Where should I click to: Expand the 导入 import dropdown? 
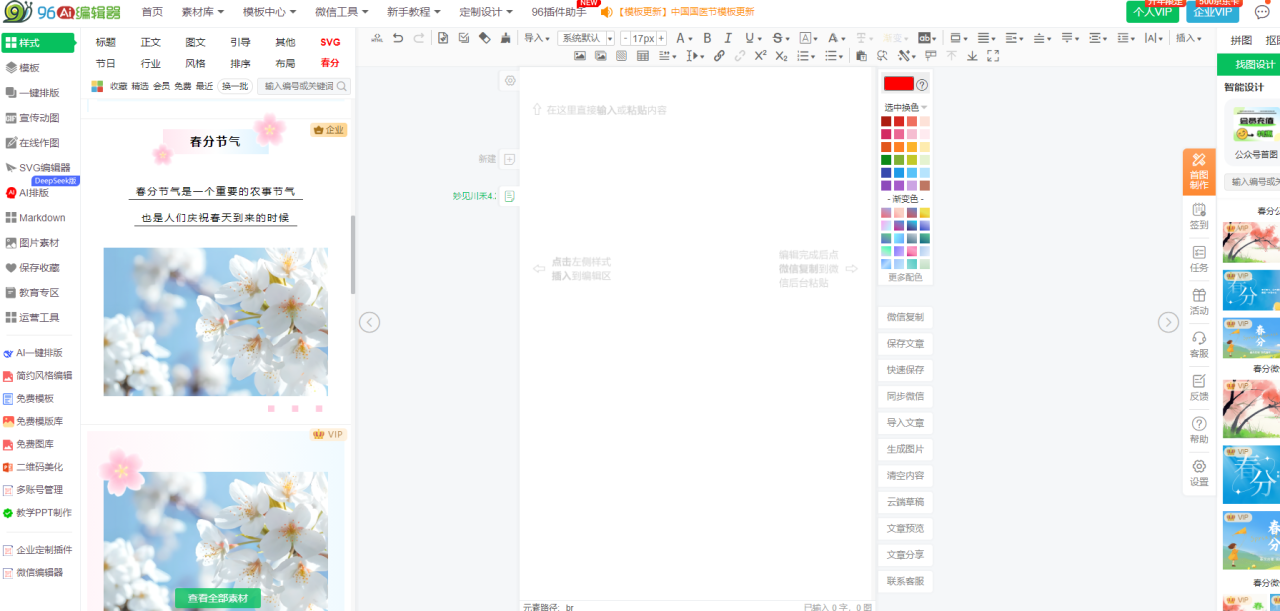[538, 38]
